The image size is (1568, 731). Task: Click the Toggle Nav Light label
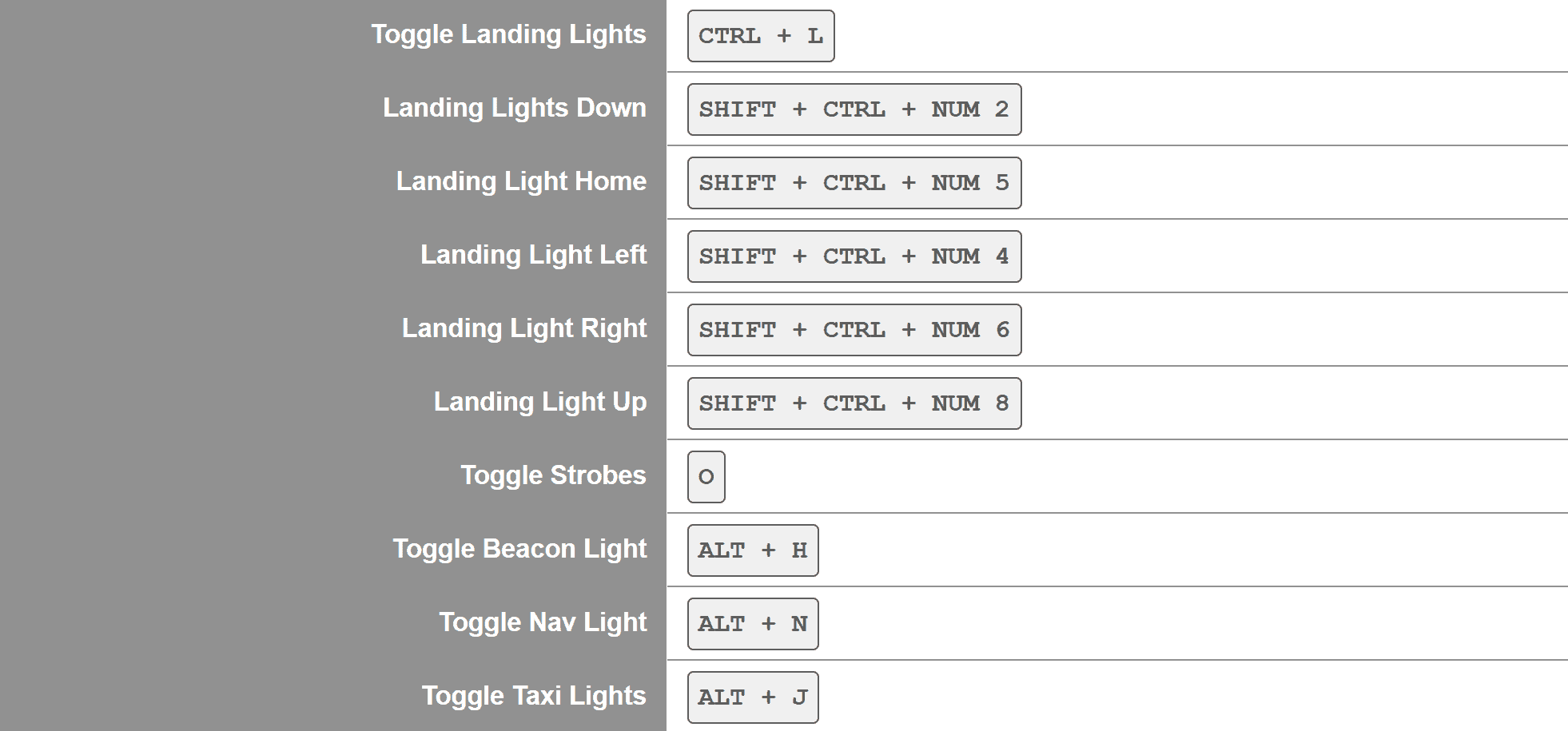tap(543, 622)
